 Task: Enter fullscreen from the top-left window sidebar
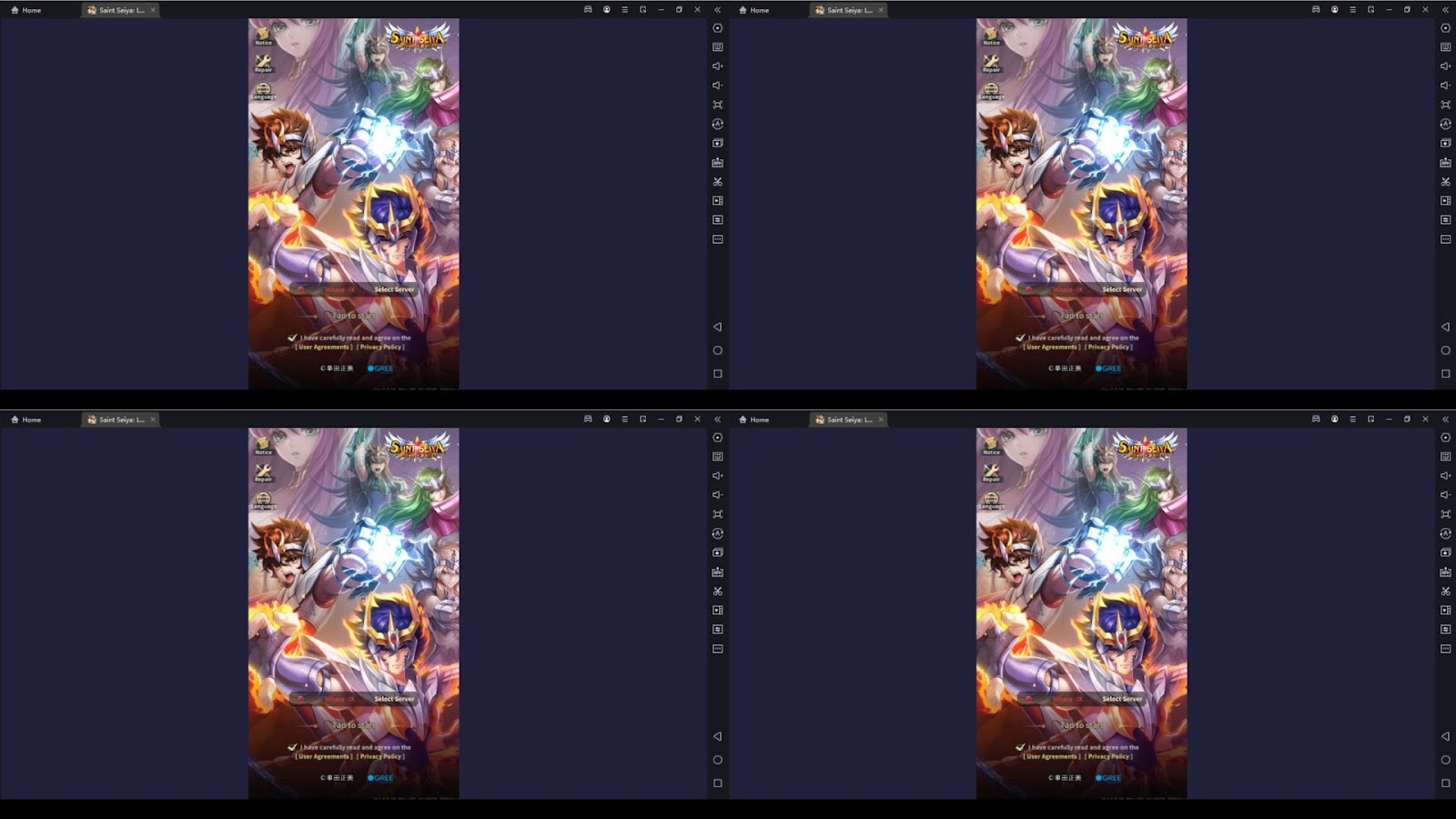pos(718,105)
